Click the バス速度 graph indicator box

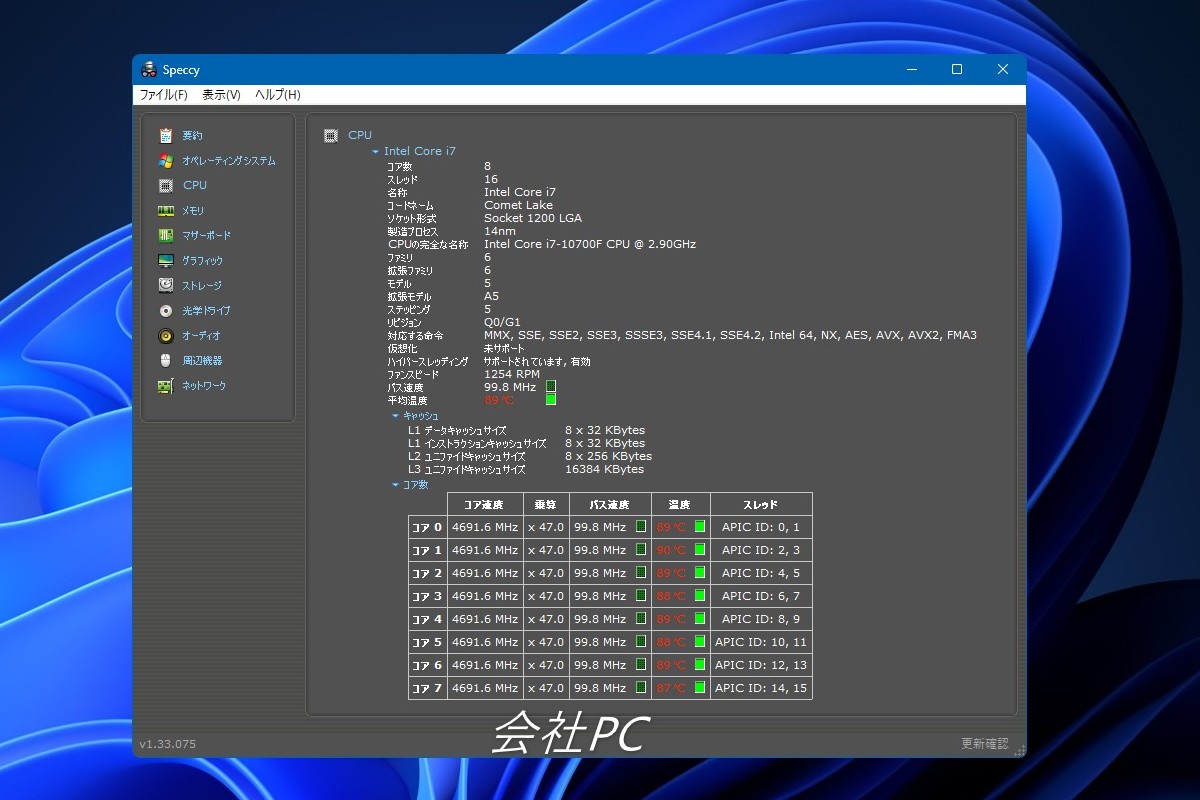tap(551, 387)
